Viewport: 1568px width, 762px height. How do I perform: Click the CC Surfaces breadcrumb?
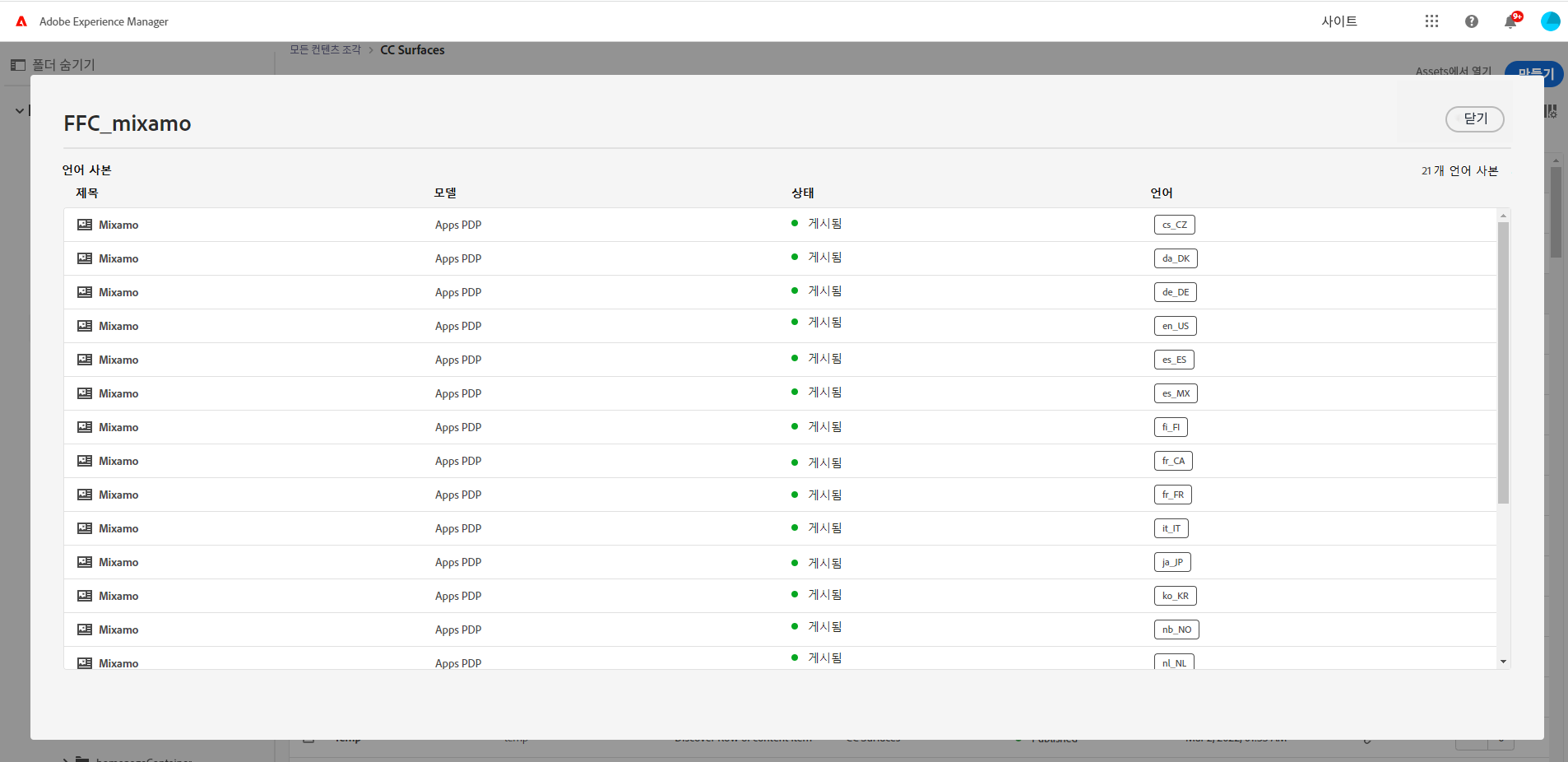(412, 50)
